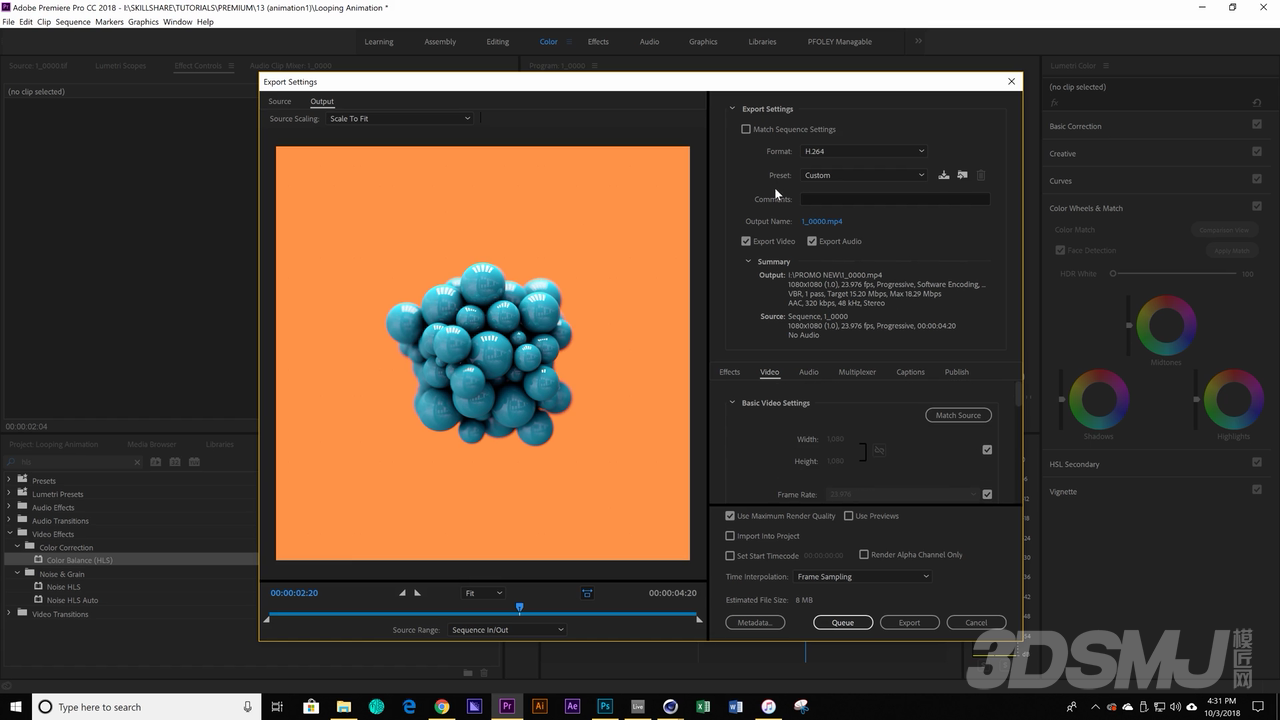Click the HDR White slider

coord(1175,273)
